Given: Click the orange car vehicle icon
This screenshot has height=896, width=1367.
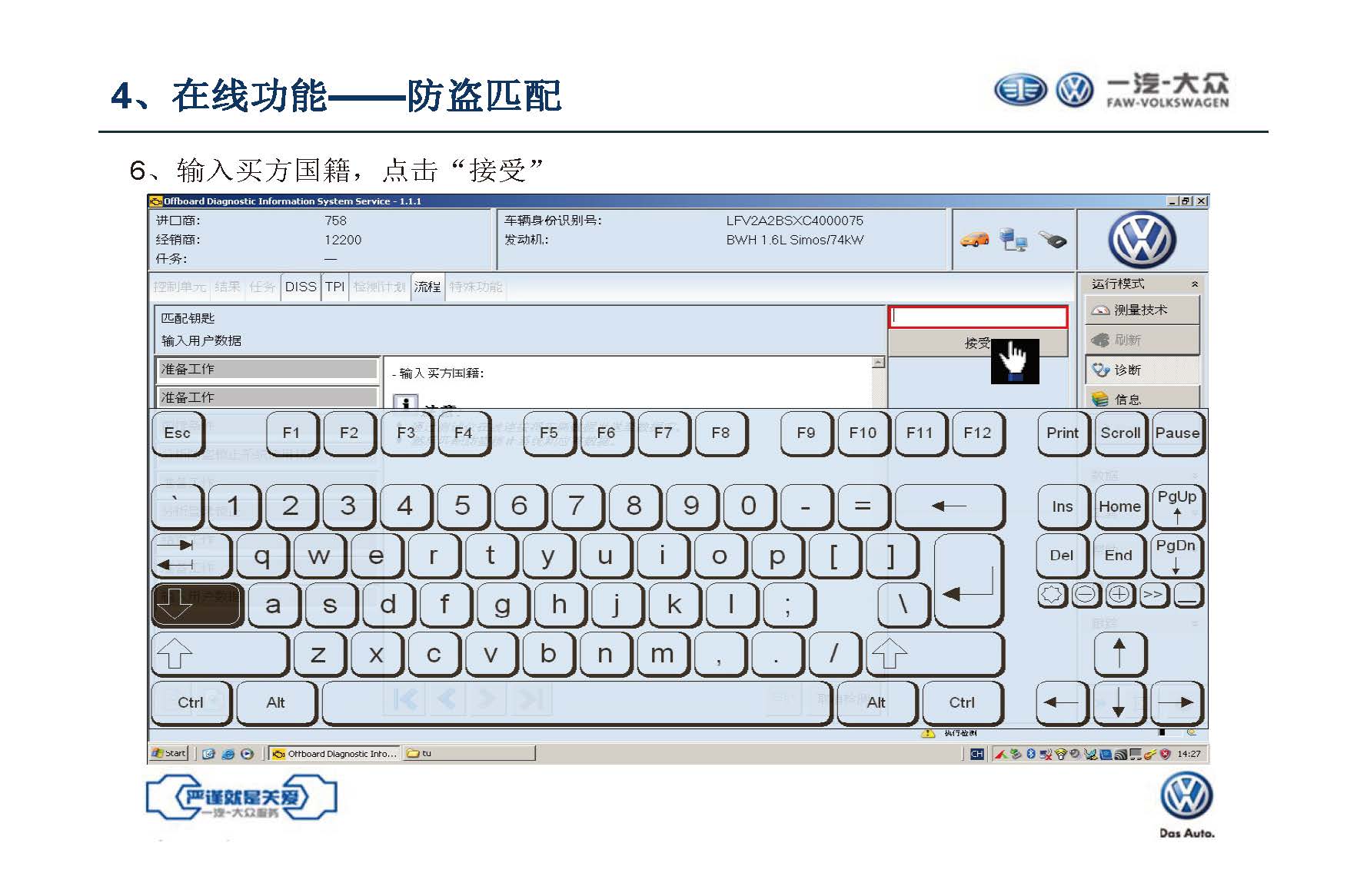Looking at the screenshot, I should (974, 240).
